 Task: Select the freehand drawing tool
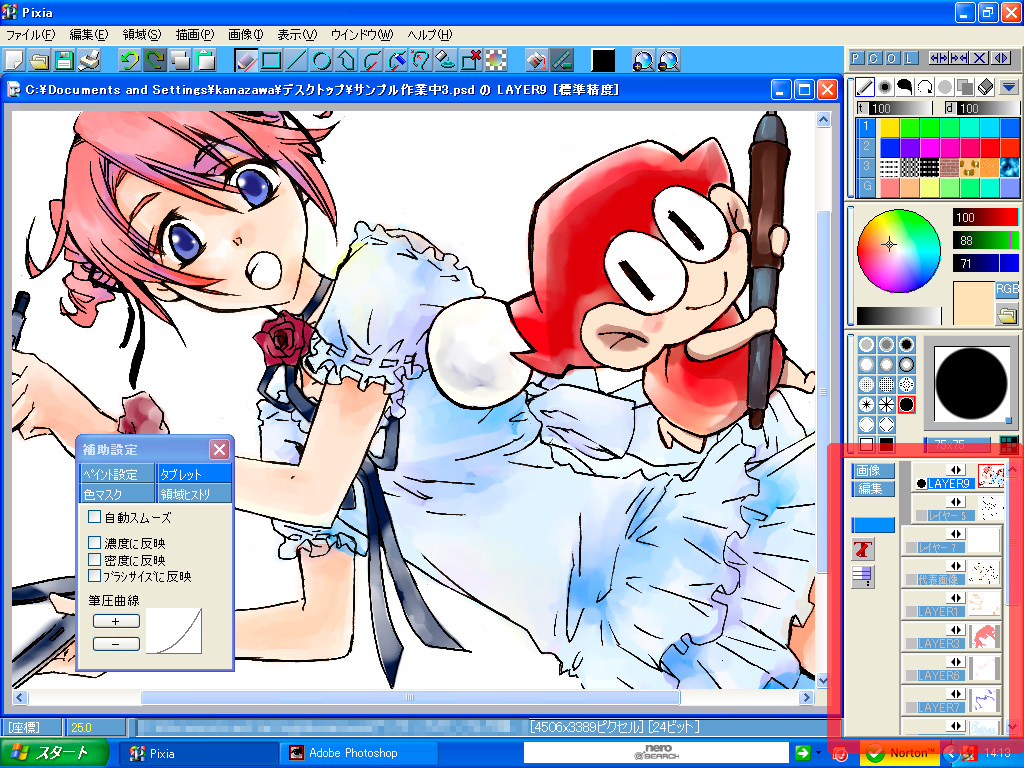point(246,61)
